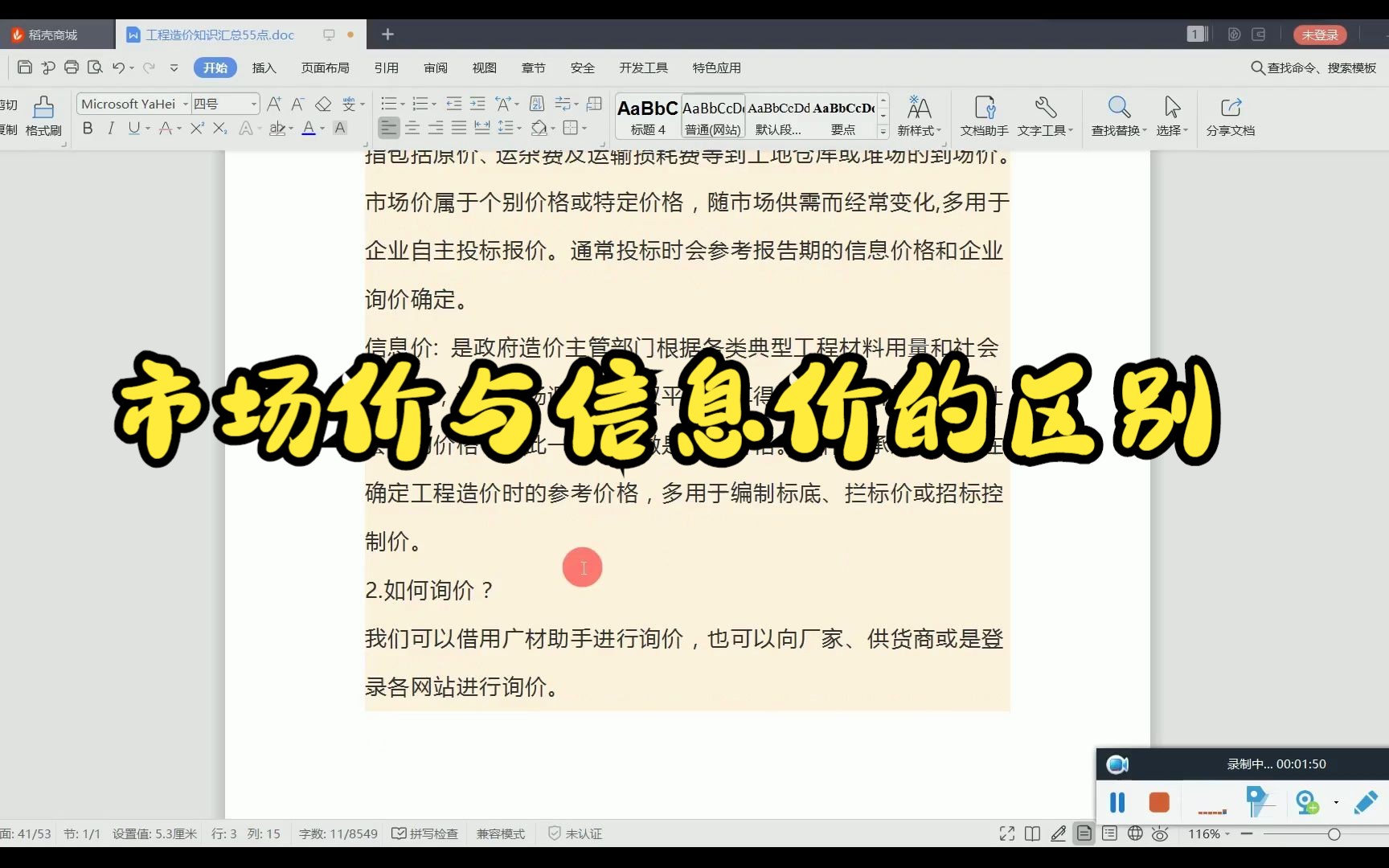Expand the font color dropdown arrow
Screen dimensions: 1389x868
click(x=321, y=129)
